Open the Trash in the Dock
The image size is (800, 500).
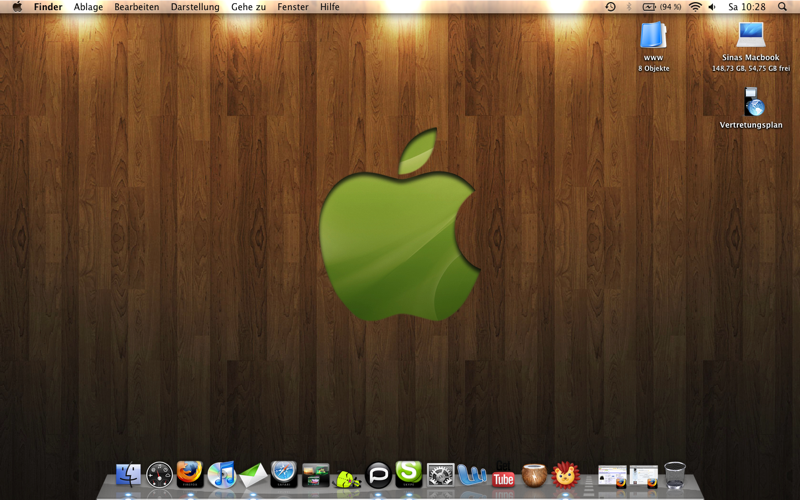674,475
